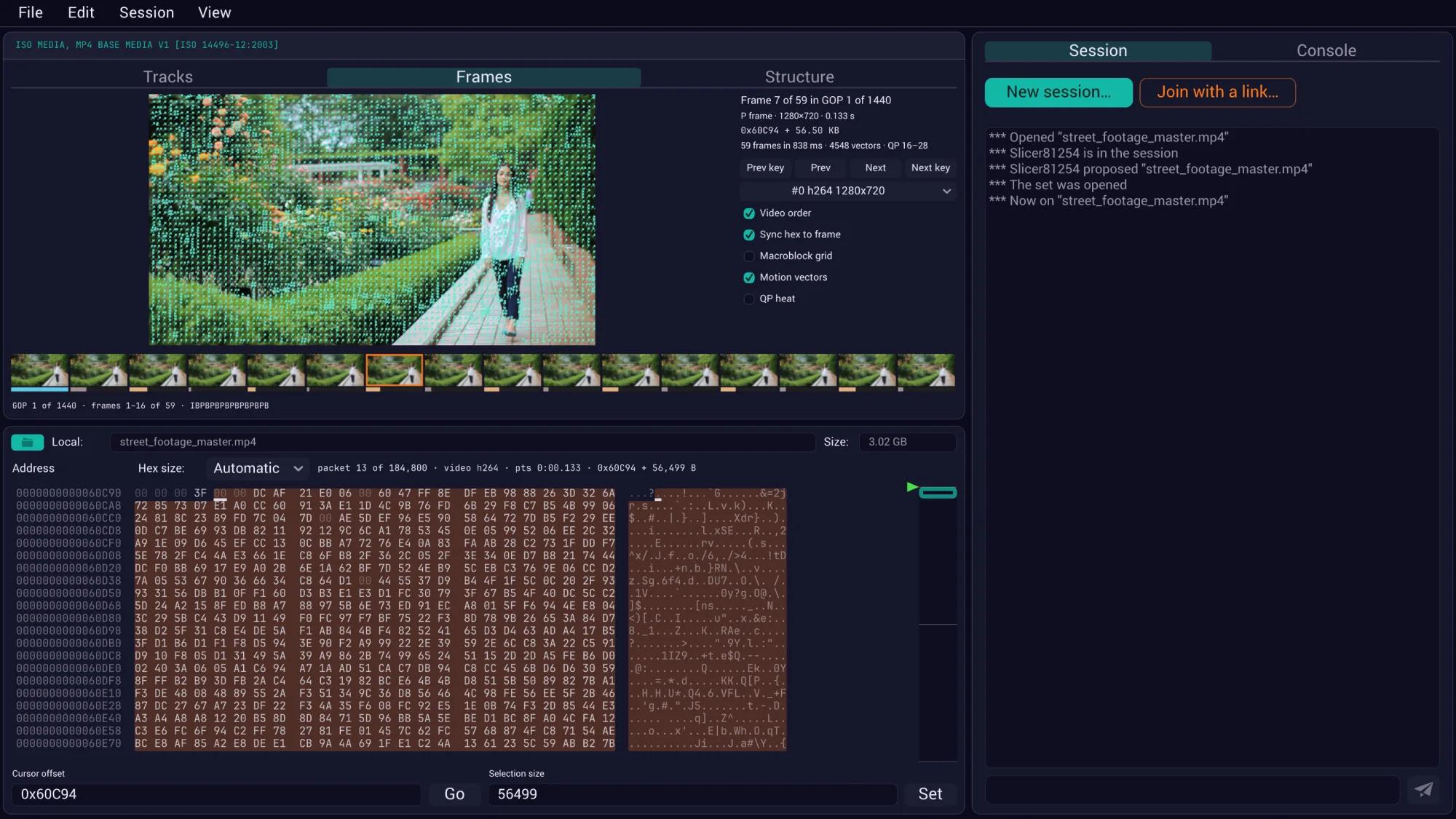This screenshot has height=819, width=1456.
Task: Select the highlighted seventh frame thumbnail
Action: point(394,371)
